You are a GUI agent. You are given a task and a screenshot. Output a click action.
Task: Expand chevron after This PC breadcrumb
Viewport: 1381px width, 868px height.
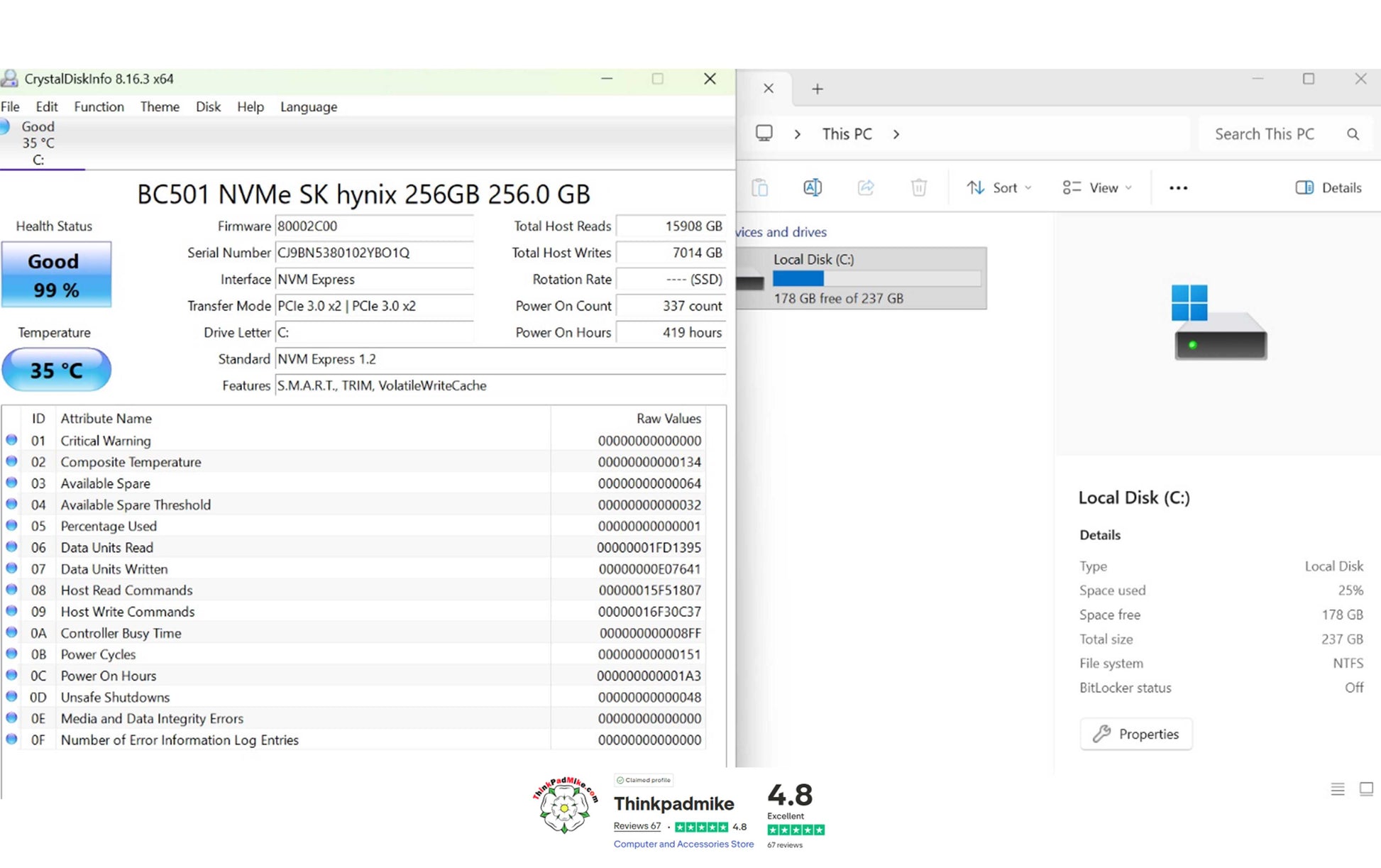[896, 134]
